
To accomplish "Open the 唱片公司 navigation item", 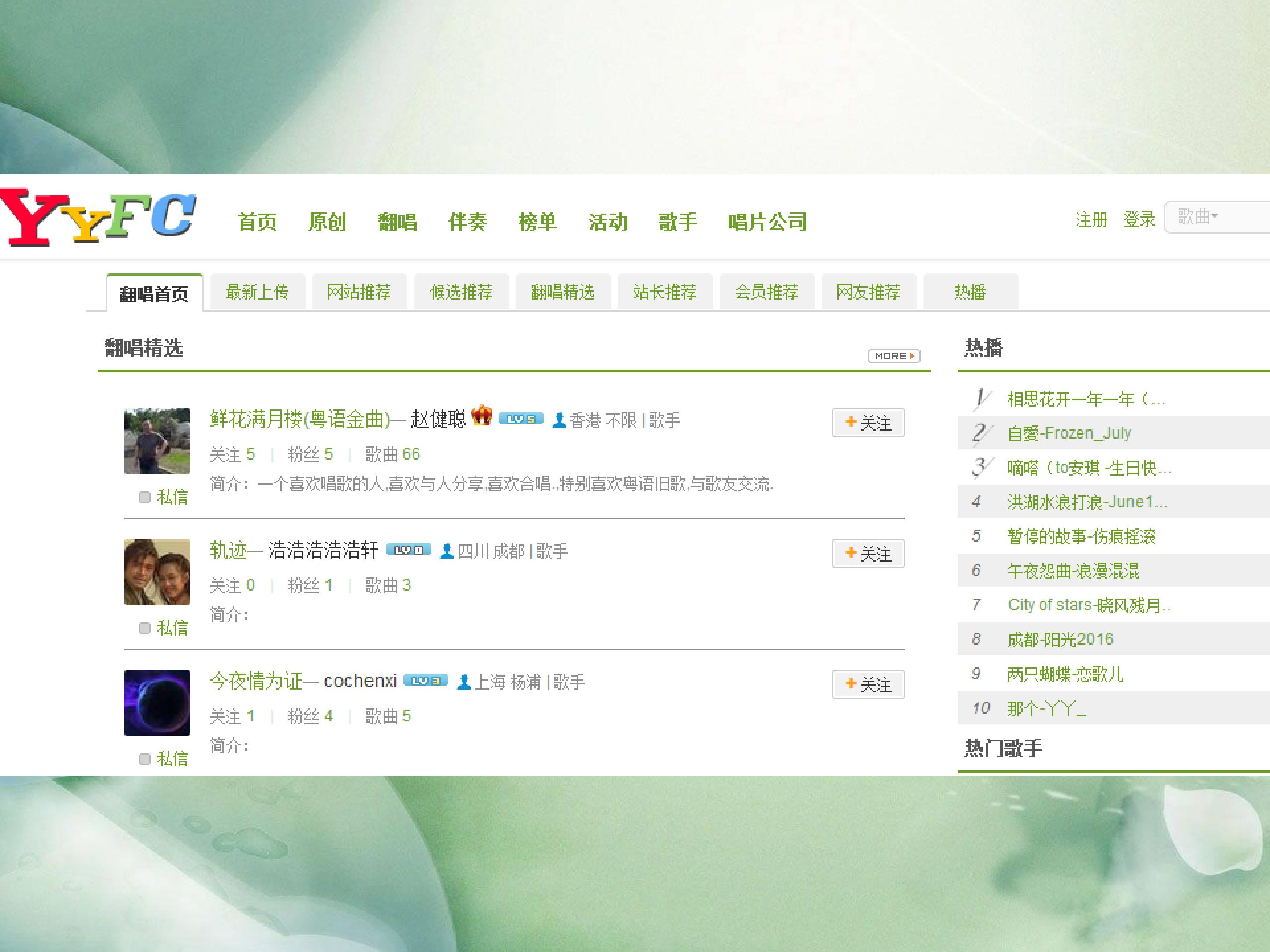I will (767, 222).
